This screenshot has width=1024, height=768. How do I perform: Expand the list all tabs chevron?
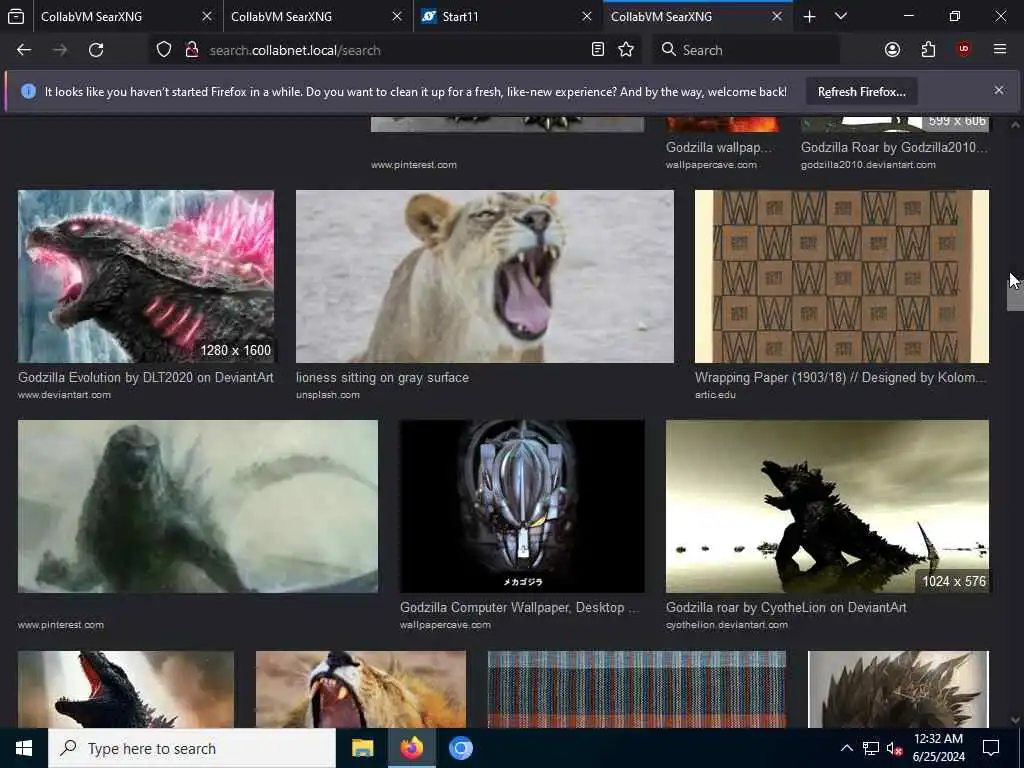[x=840, y=16]
